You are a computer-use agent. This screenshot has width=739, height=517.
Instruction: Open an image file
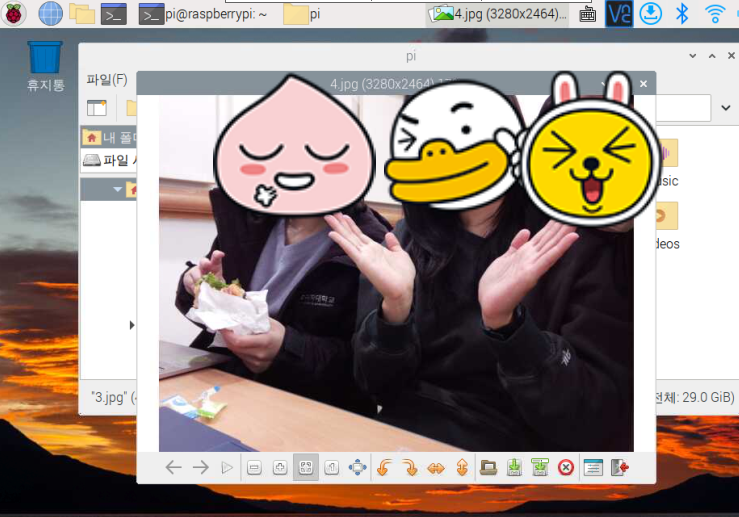click(488, 468)
